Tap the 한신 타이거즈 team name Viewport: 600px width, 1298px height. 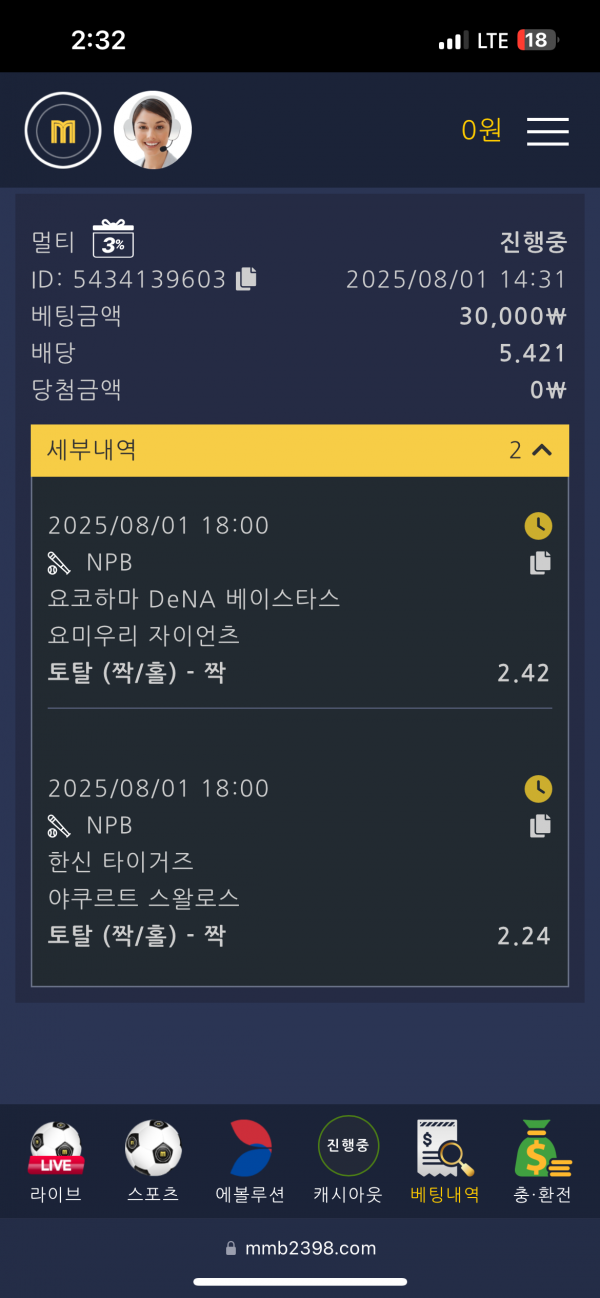click(x=121, y=861)
